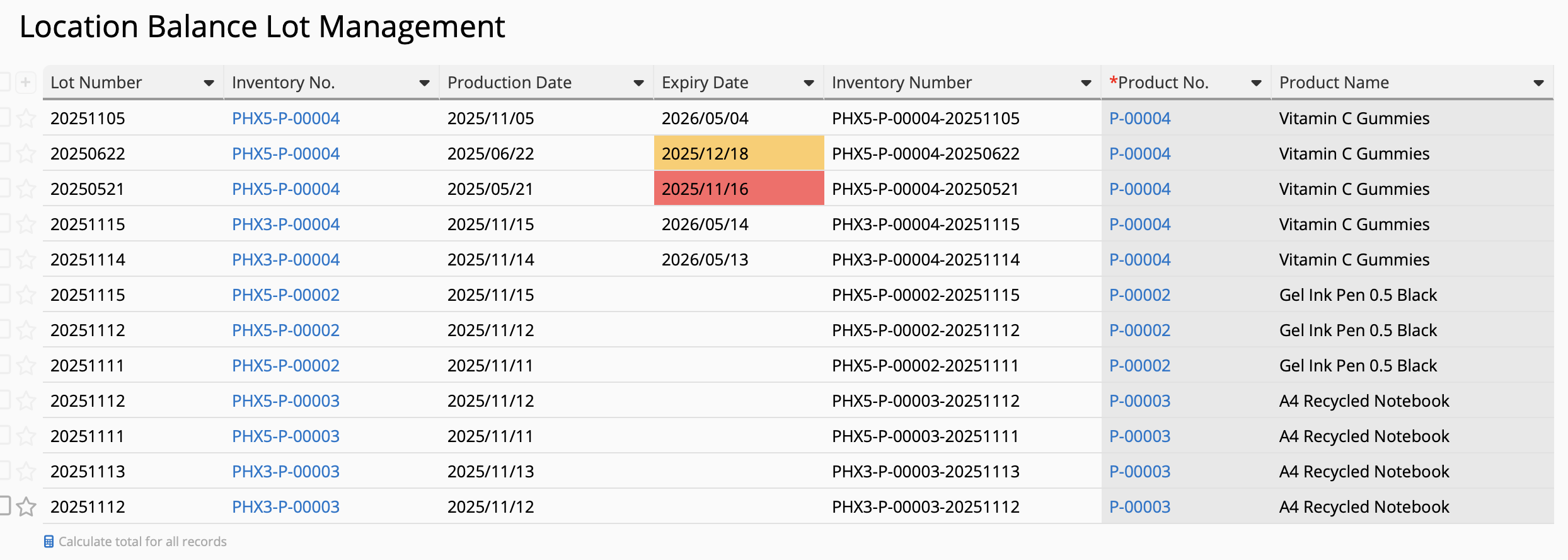Open the Product Name column dropdown
1568x560 pixels.
point(1538,83)
